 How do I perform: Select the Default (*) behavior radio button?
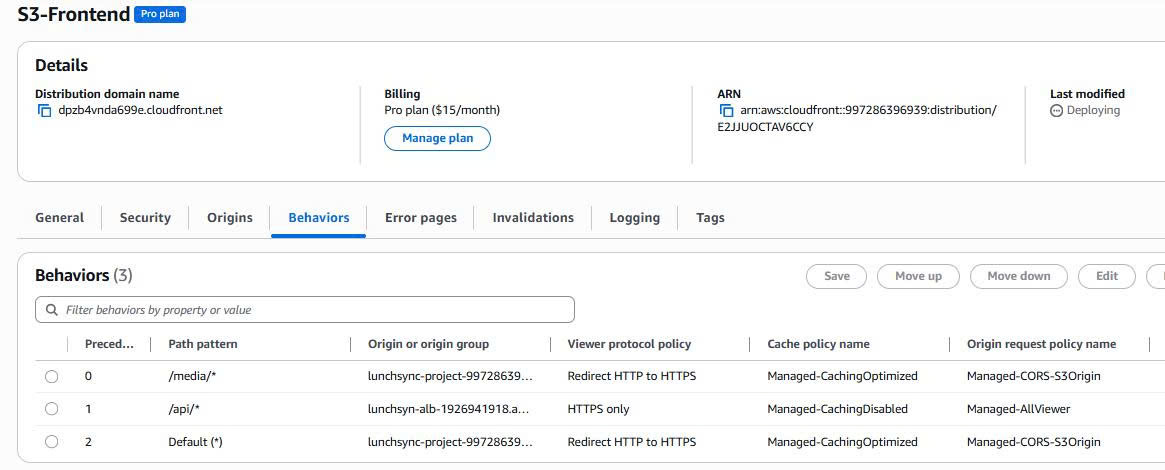[x=52, y=442]
